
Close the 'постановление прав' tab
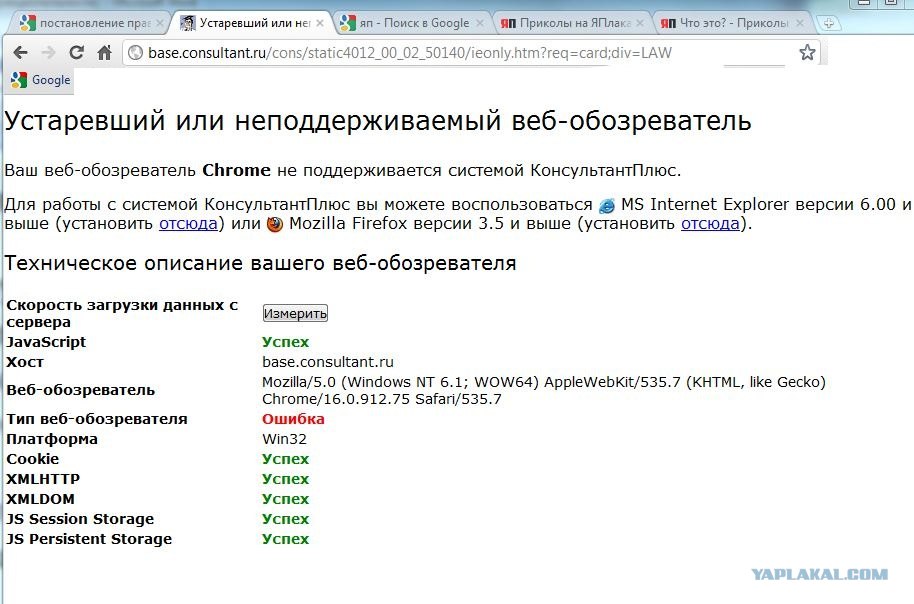pyautogui.click(x=159, y=23)
